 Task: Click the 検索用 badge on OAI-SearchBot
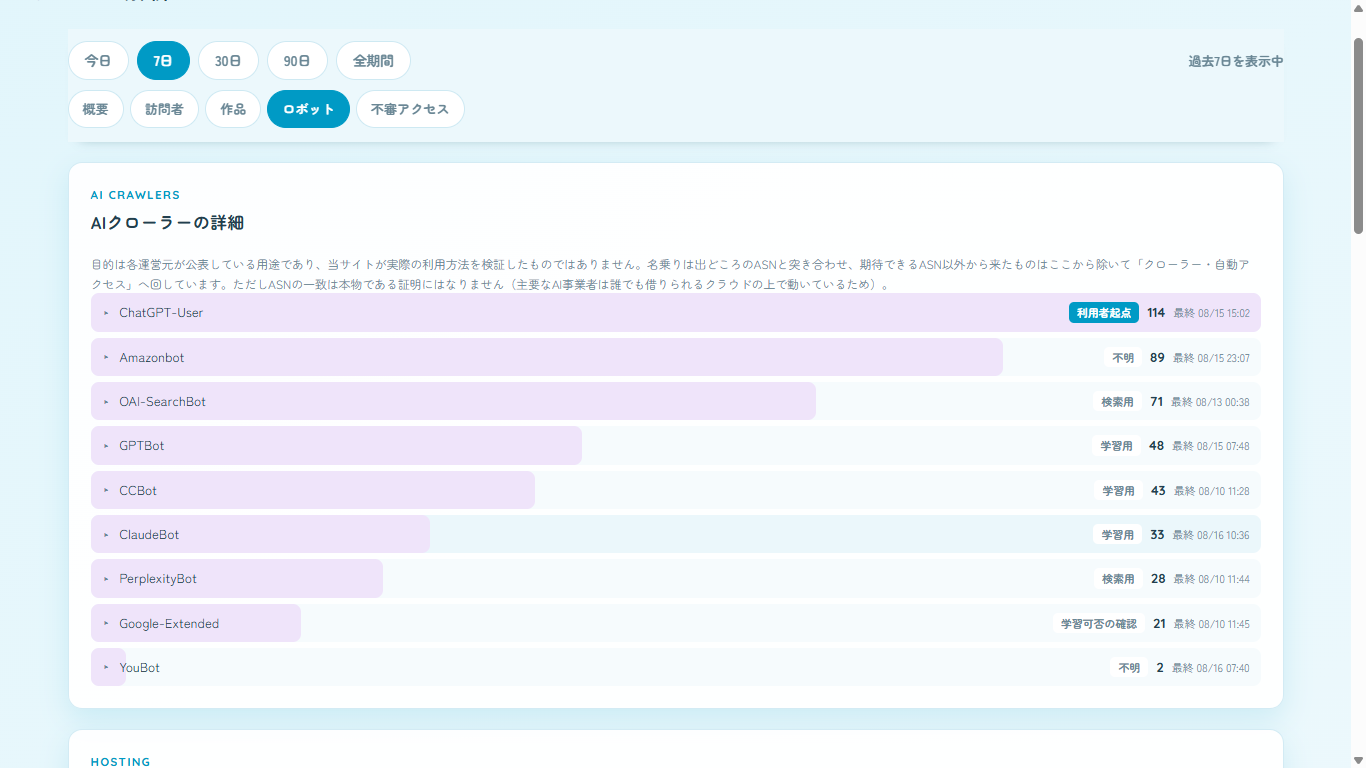click(1118, 402)
